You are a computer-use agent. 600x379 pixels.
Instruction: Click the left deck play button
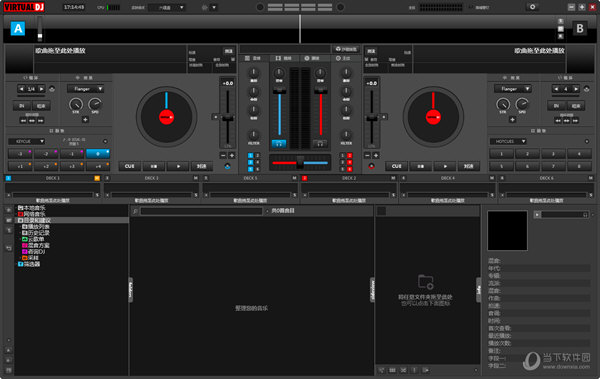(178, 166)
